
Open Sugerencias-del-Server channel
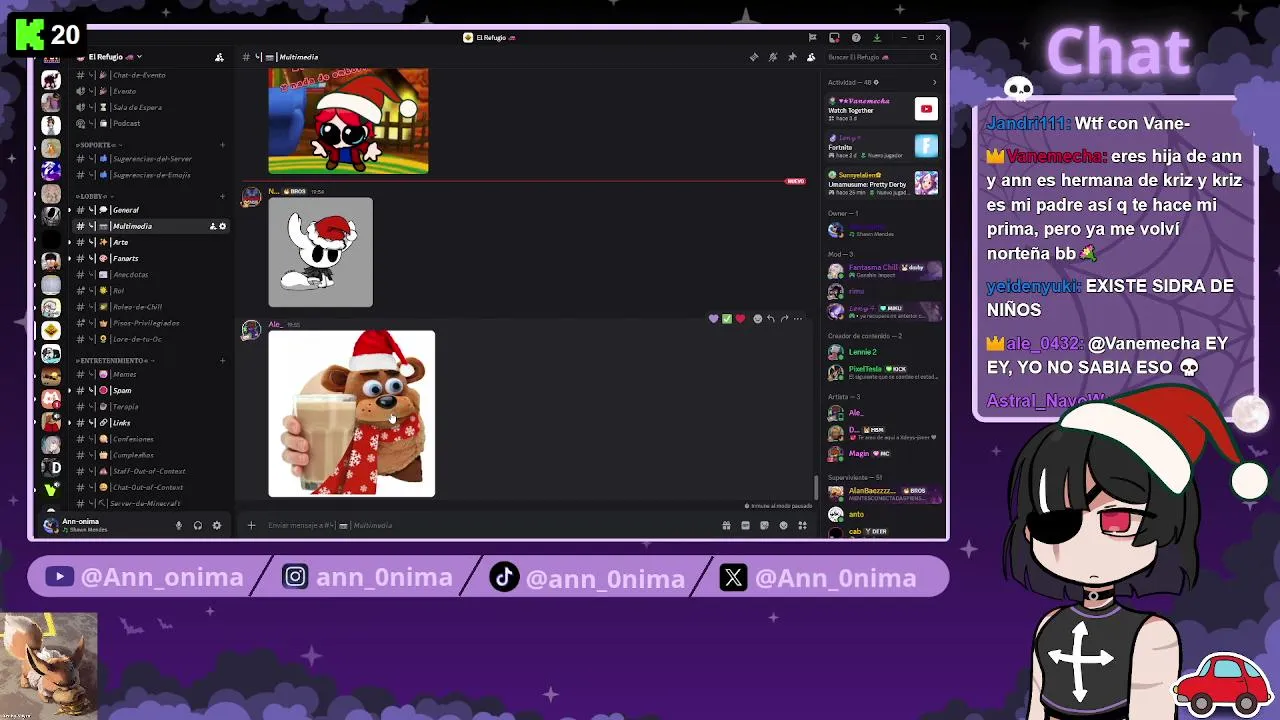tap(150, 158)
